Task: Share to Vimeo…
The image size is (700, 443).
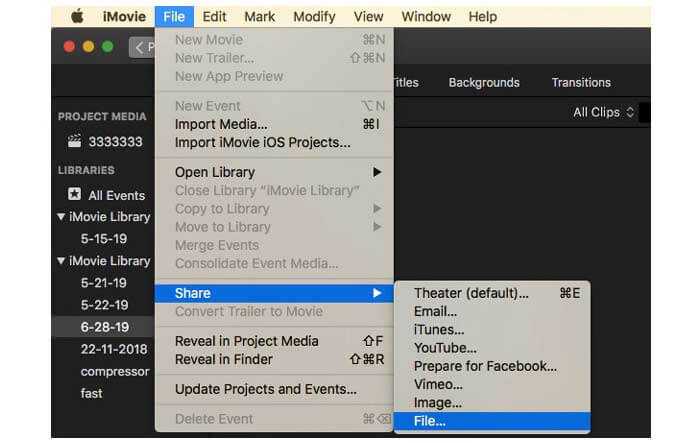Action: point(492,384)
